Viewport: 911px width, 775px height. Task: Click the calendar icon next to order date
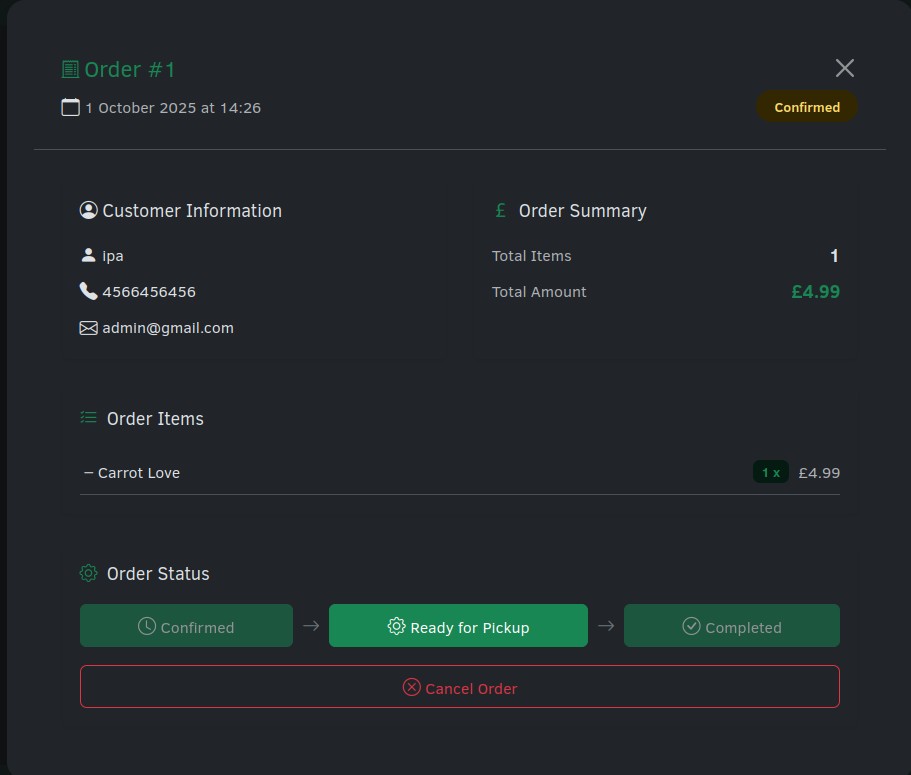[70, 107]
